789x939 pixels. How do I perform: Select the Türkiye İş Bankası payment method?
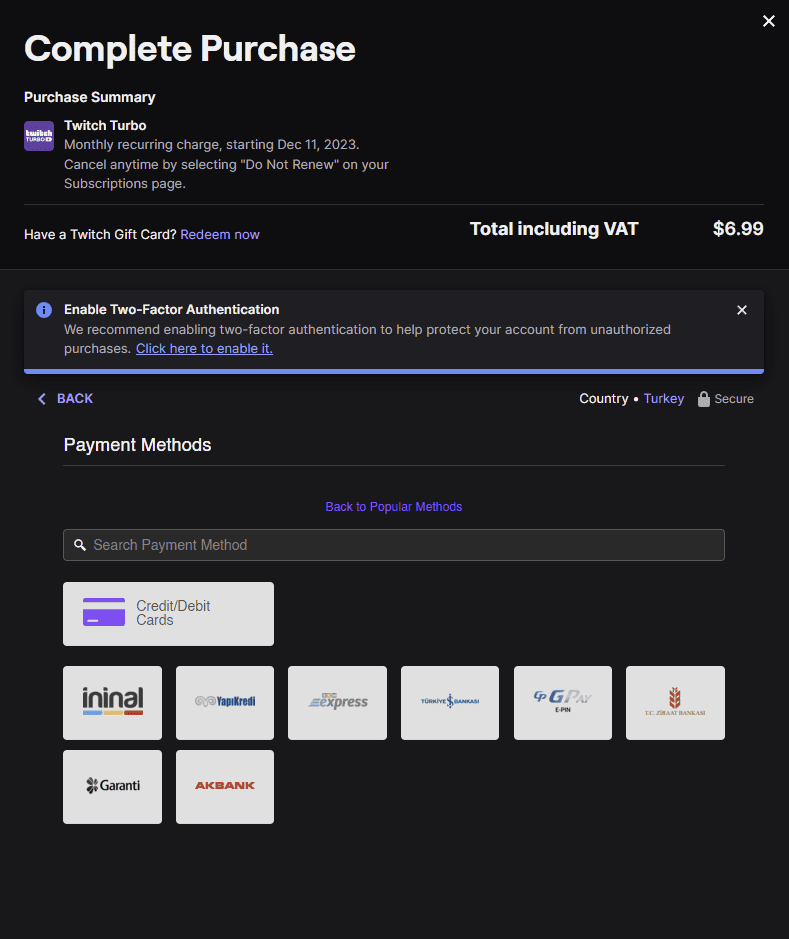tap(450, 703)
